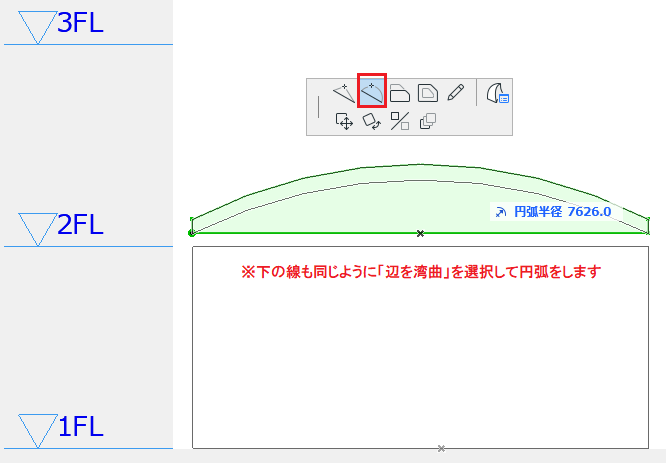
Task: Click the green node at shell's left corner
Action: coord(192,233)
